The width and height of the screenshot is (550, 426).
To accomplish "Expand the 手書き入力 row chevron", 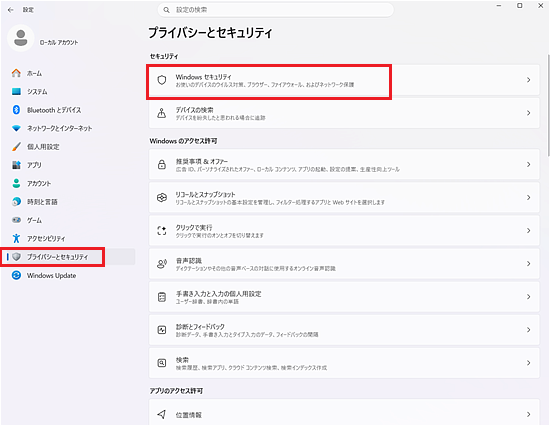I will tap(529, 297).
